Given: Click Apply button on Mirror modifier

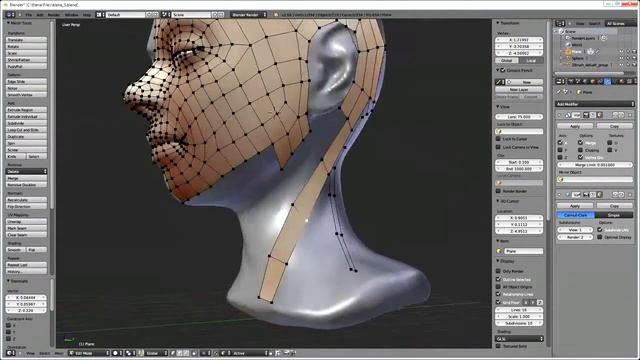Looking at the screenshot, I should [x=575, y=126].
